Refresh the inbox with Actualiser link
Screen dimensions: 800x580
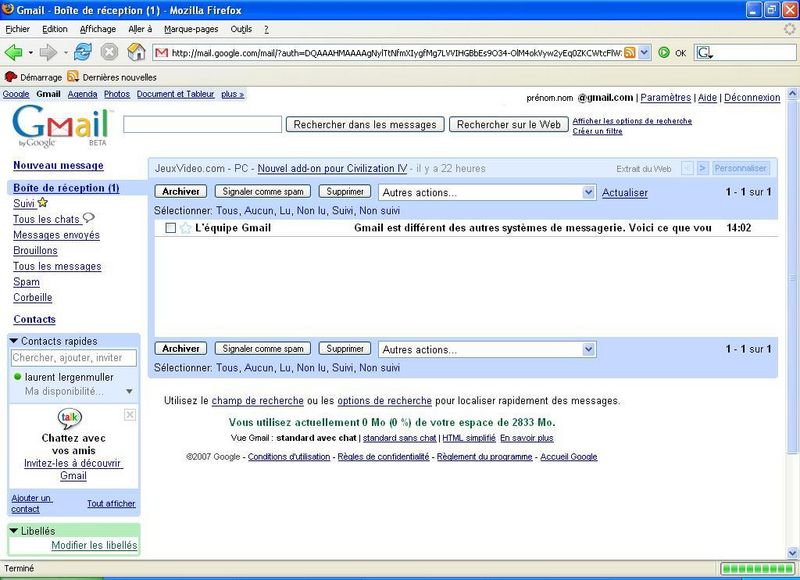(x=624, y=193)
